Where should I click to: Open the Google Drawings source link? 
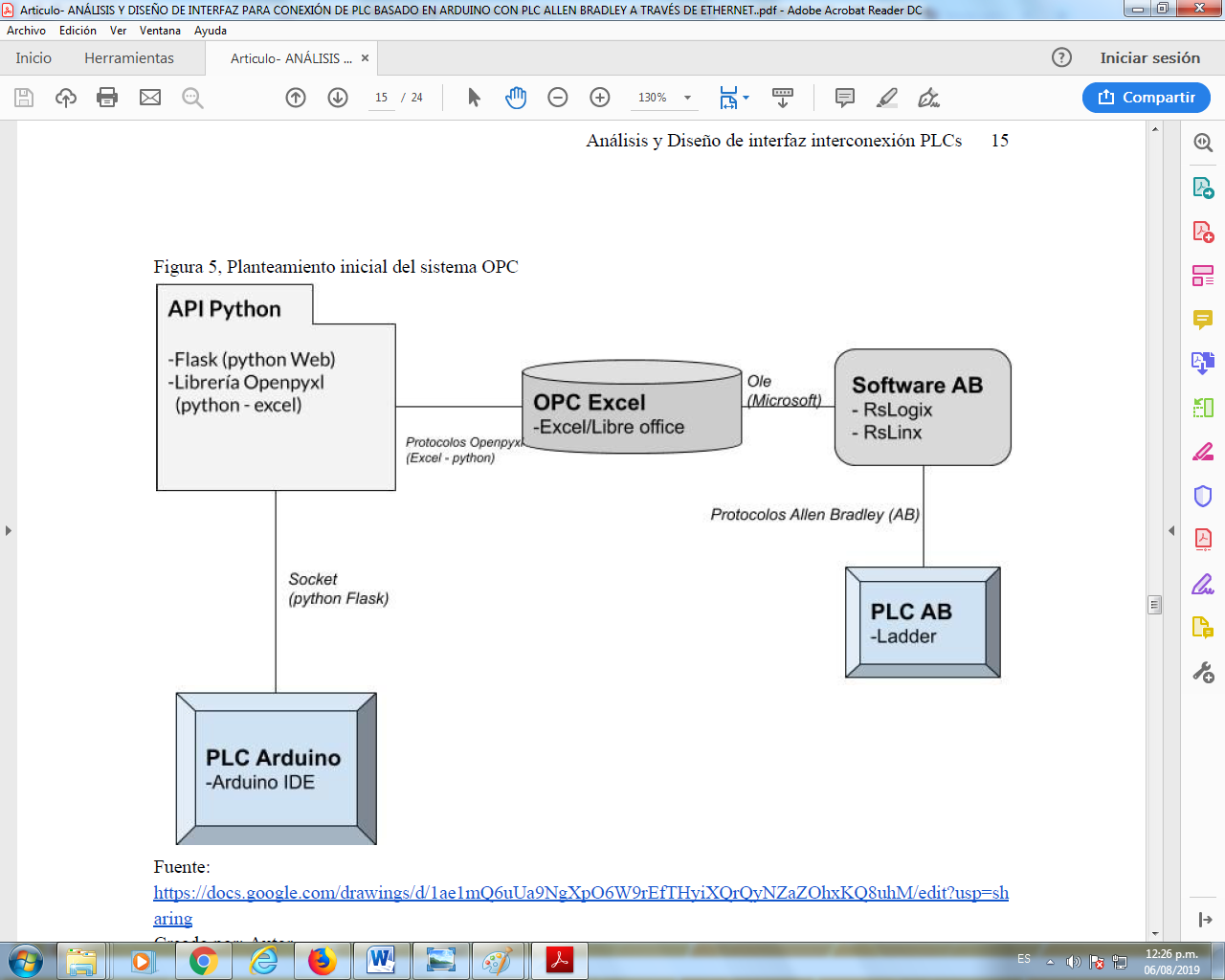(x=580, y=893)
